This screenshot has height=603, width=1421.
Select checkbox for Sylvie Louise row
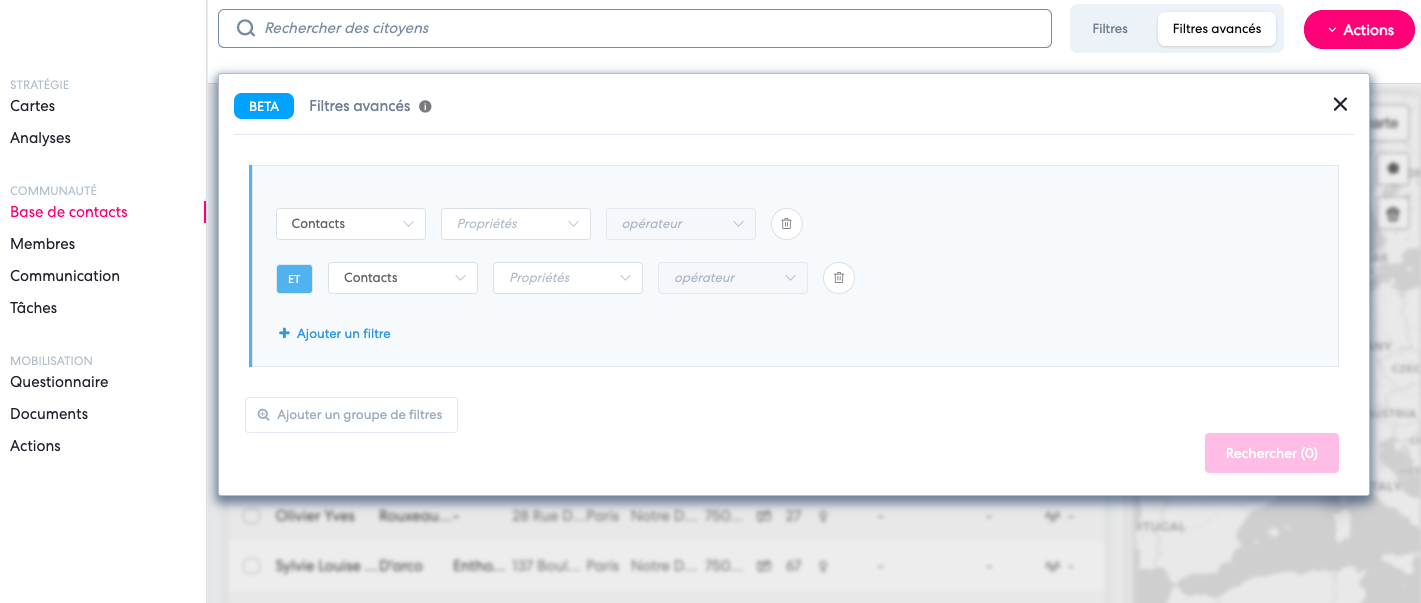pyautogui.click(x=252, y=566)
